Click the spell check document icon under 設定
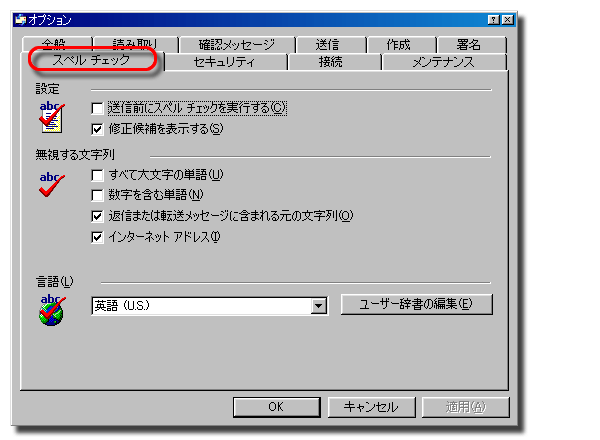 click(51, 117)
